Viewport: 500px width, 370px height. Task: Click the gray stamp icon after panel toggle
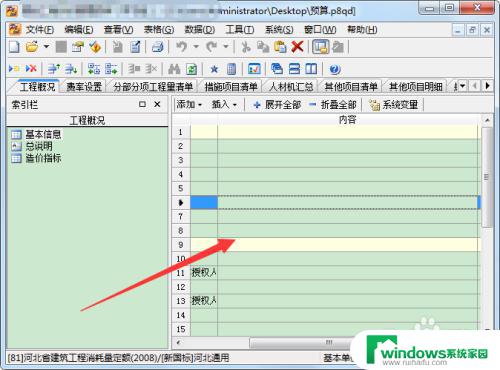338,47
